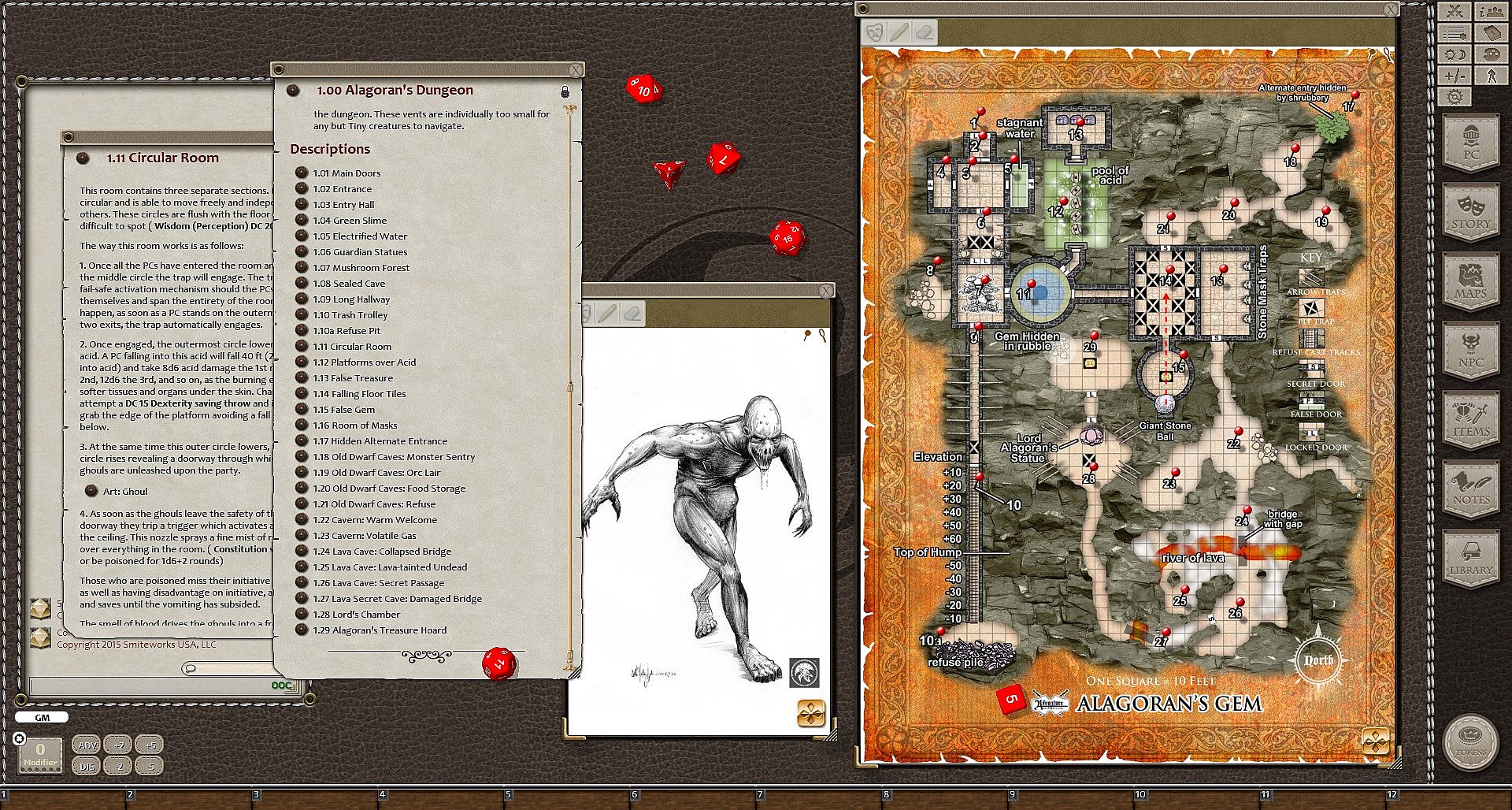Click the Modifier value box
1512x810 pixels.
click(40, 754)
